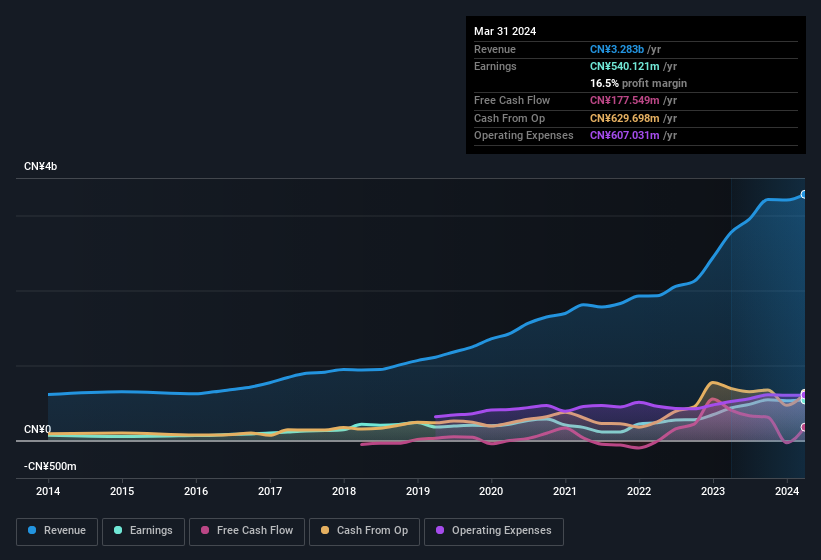Click the Mar 31 2024 tooltip date
Screen dimensions: 821x560
tap(505, 31)
